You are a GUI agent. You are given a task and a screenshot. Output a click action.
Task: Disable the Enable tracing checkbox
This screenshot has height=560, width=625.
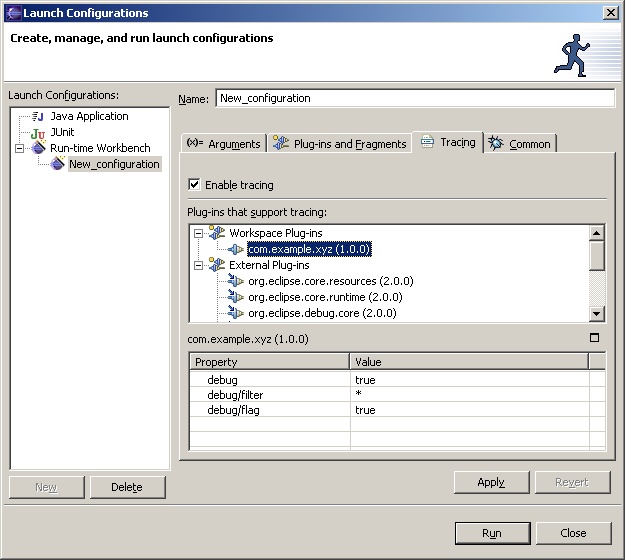(194, 185)
